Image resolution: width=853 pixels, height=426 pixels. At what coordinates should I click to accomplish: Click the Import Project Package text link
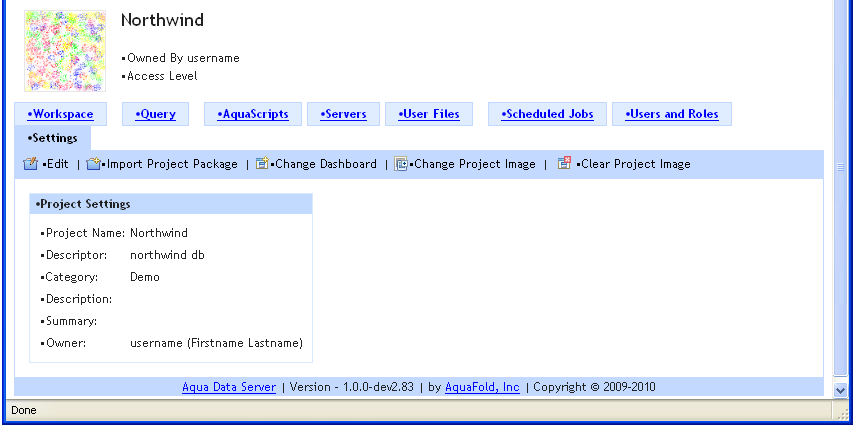[x=172, y=164]
